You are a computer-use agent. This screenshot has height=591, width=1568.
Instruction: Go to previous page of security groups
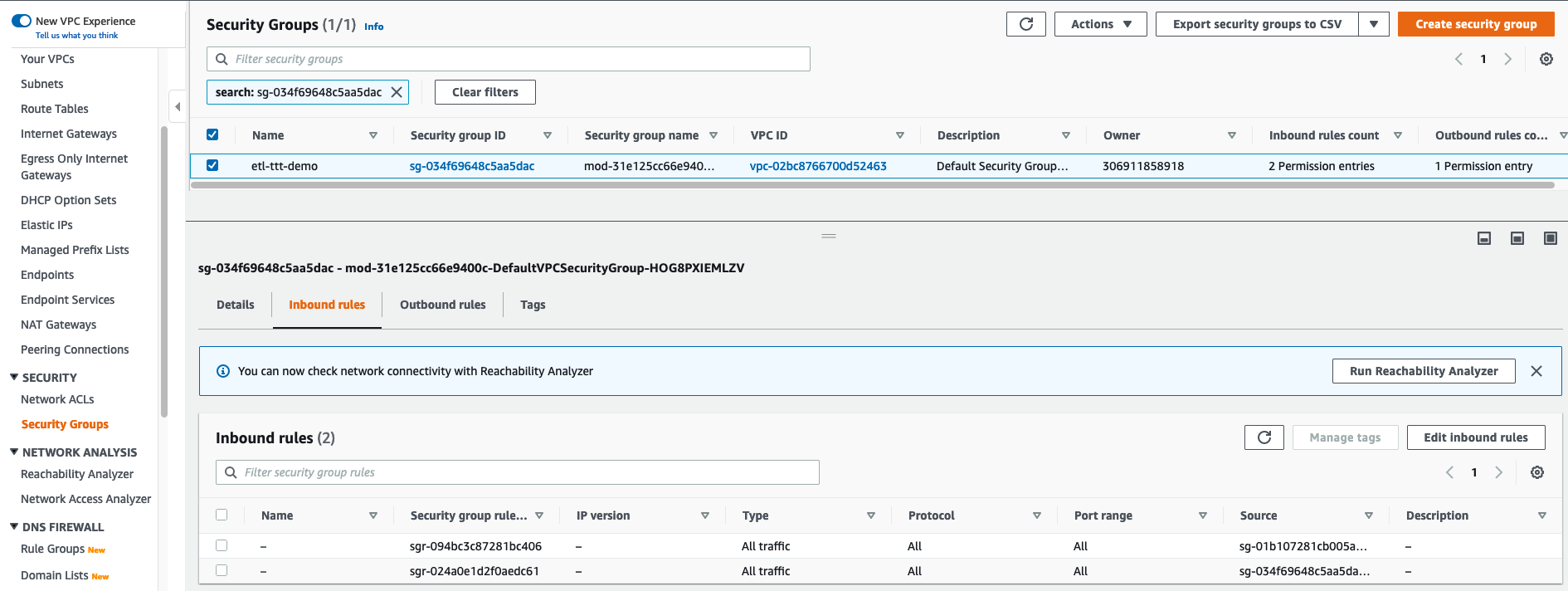1458,59
